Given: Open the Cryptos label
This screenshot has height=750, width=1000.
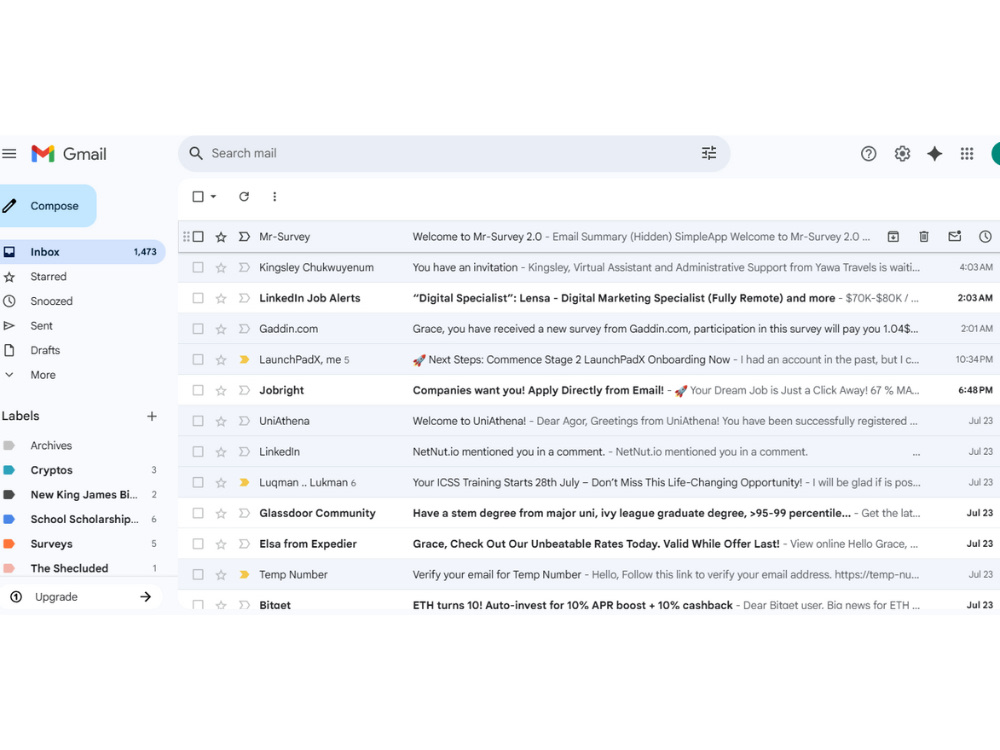Looking at the screenshot, I should click(x=52, y=470).
